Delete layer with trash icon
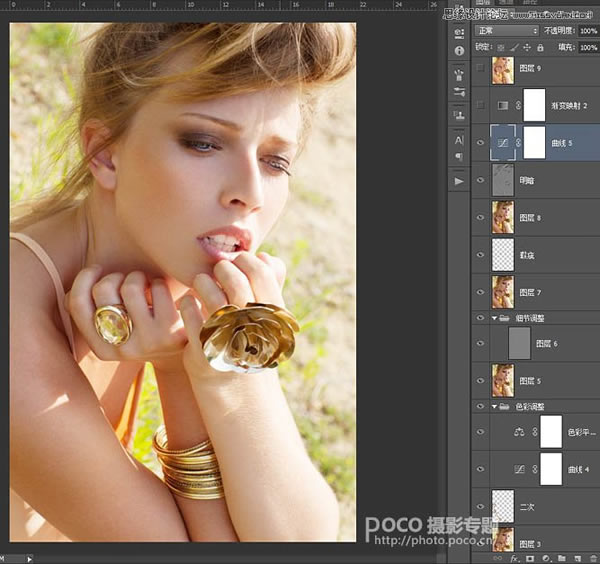 point(593,559)
